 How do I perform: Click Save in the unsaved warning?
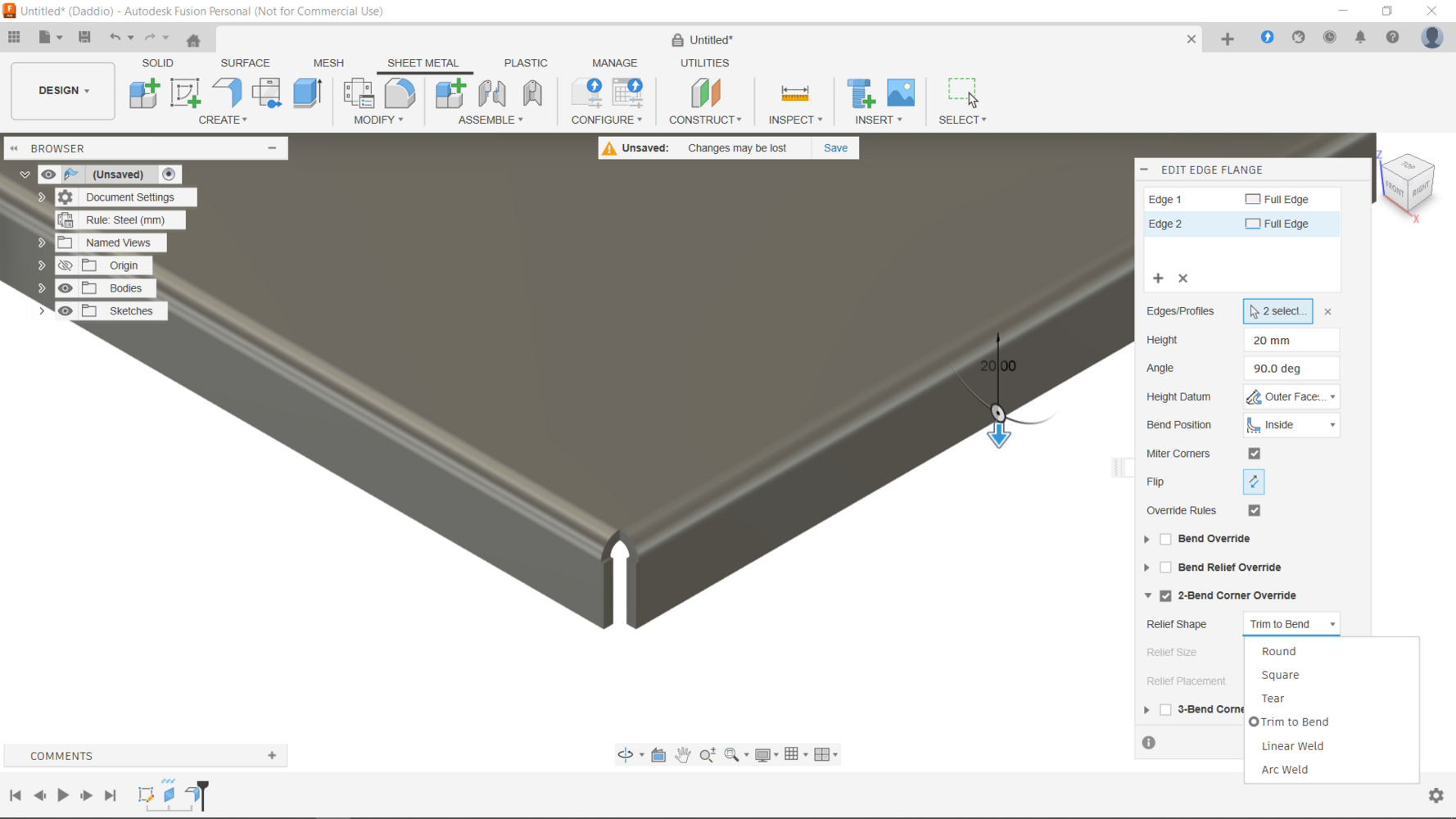coord(835,148)
